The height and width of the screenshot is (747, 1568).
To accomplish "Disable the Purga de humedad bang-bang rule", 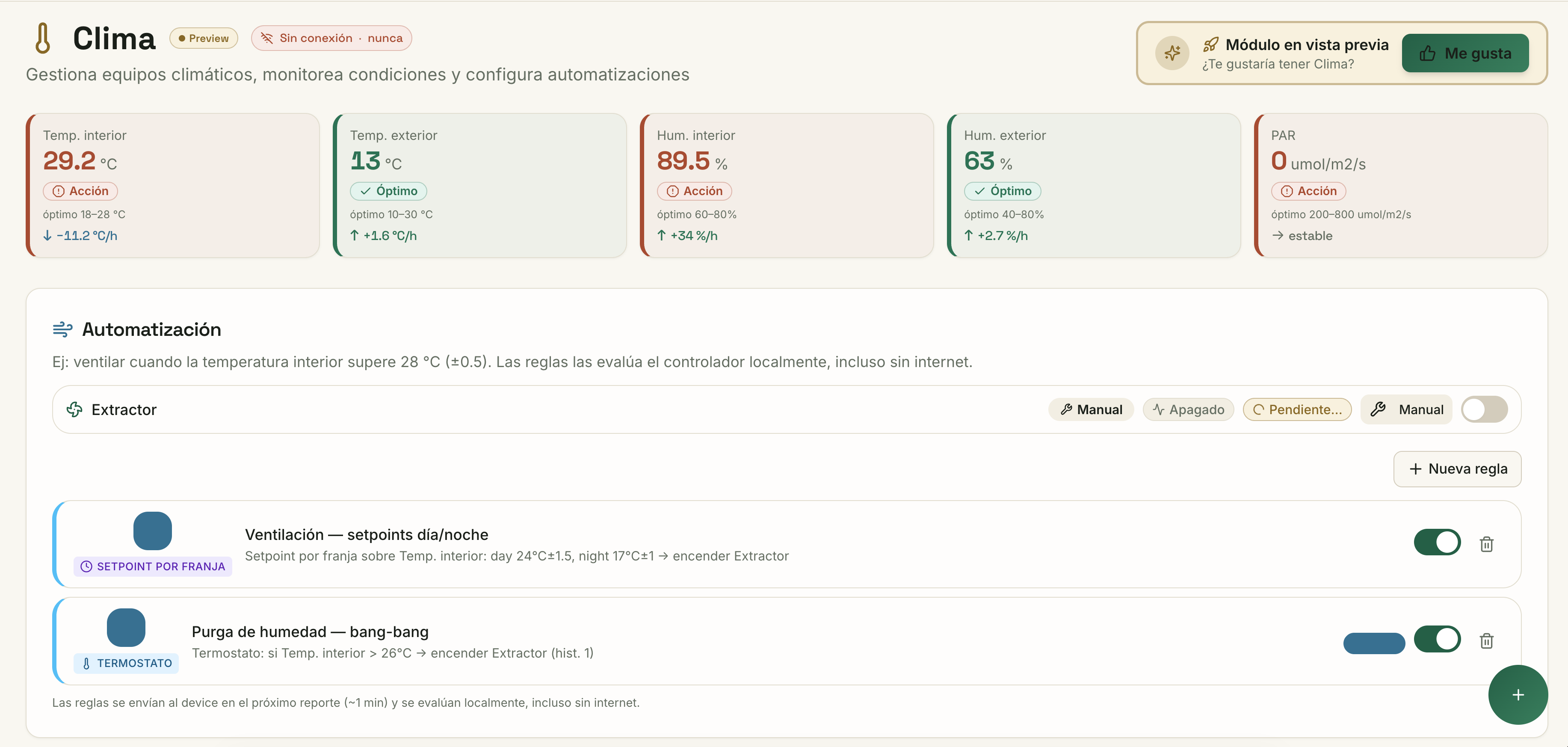I will tap(1437, 639).
